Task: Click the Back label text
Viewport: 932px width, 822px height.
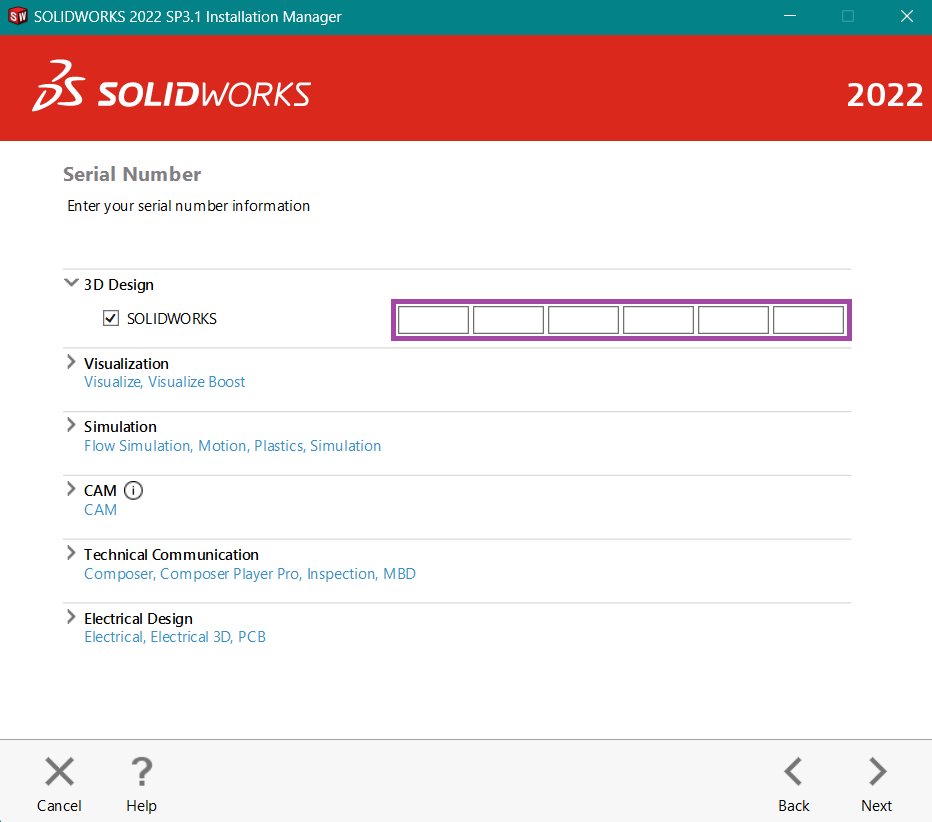Action: pos(794,806)
